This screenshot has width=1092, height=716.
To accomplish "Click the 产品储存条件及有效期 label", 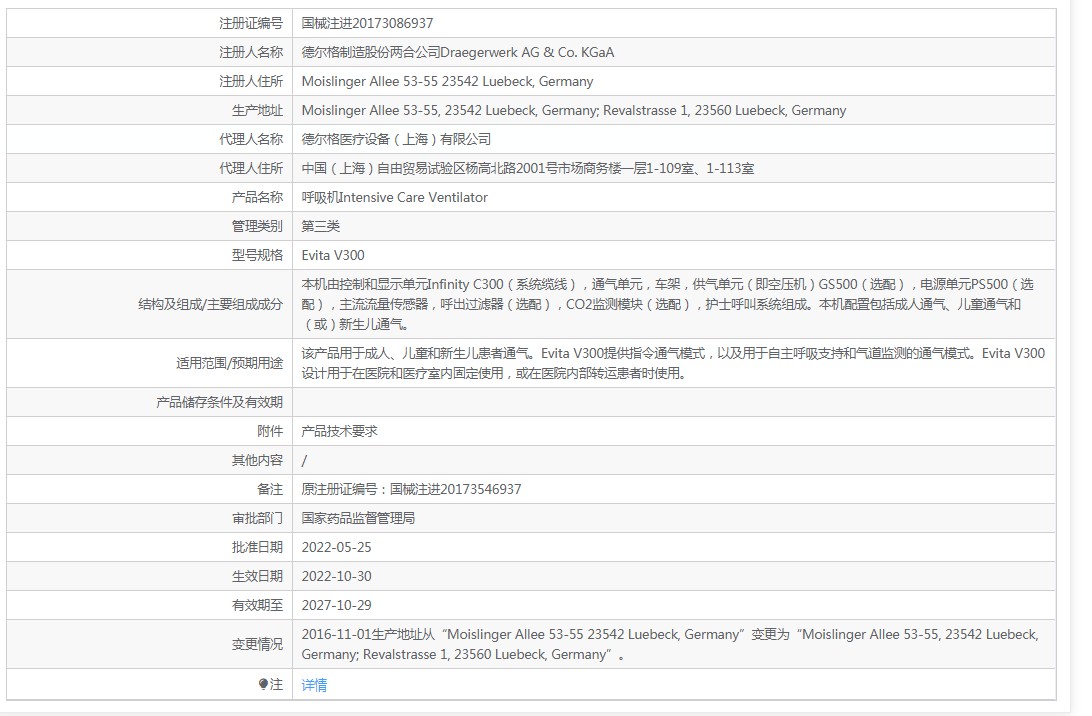I will [219, 403].
